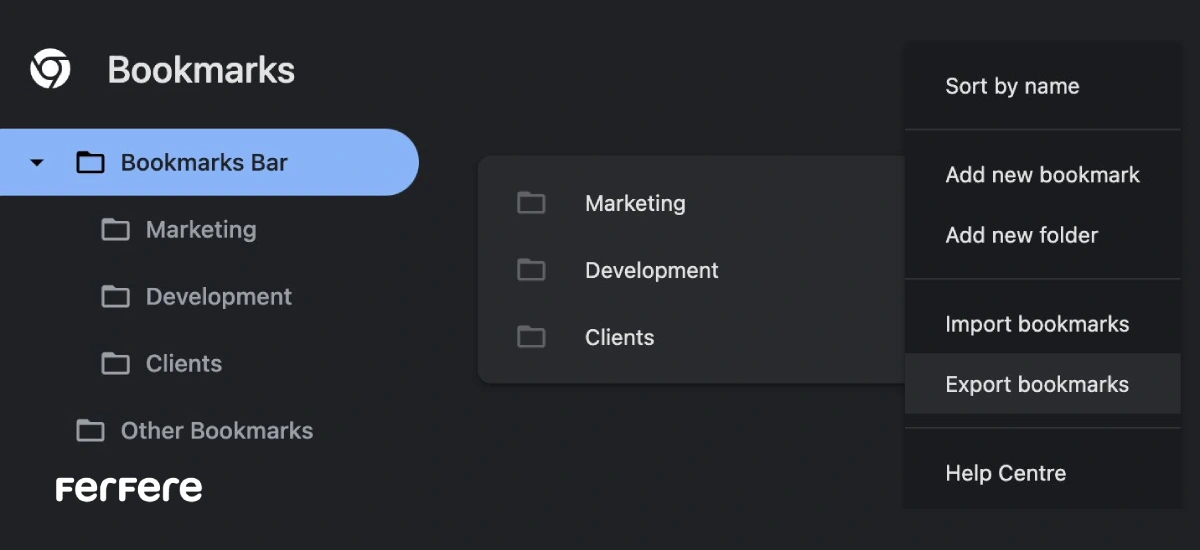Open Clients folder in sidebar tree
Screen dimensions: 1200x550
pos(184,363)
